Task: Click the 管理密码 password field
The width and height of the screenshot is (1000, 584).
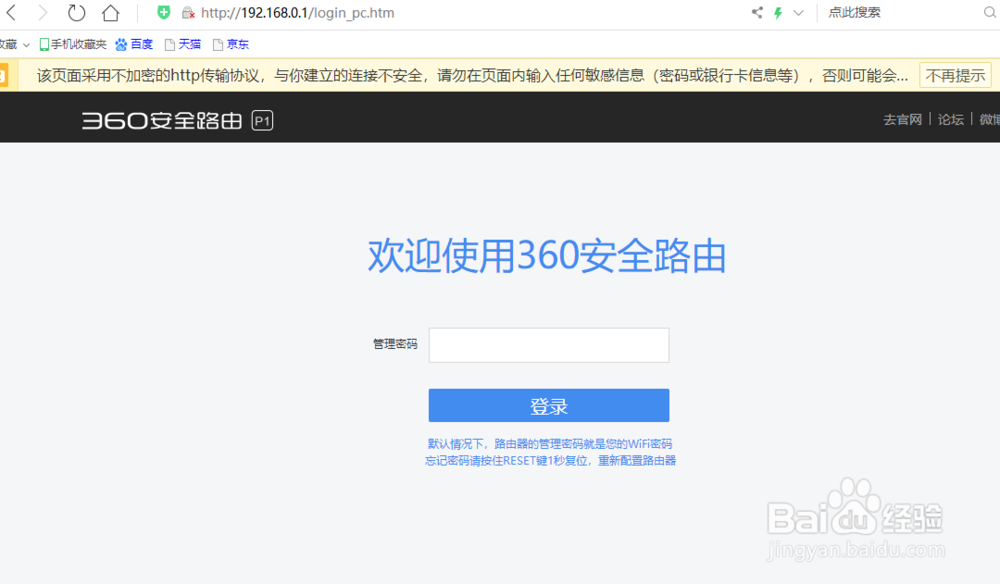Action: [x=548, y=345]
